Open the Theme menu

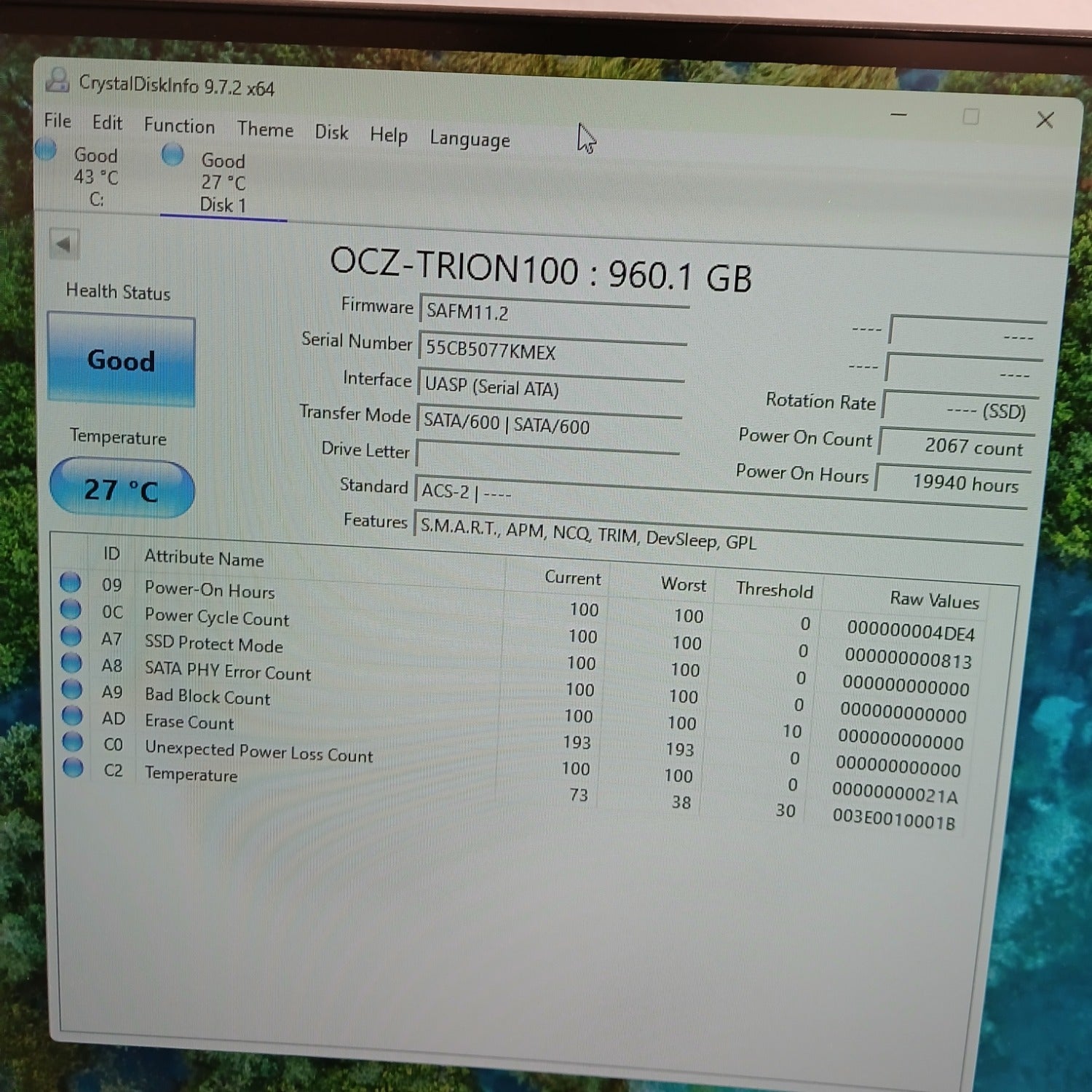click(x=265, y=130)
